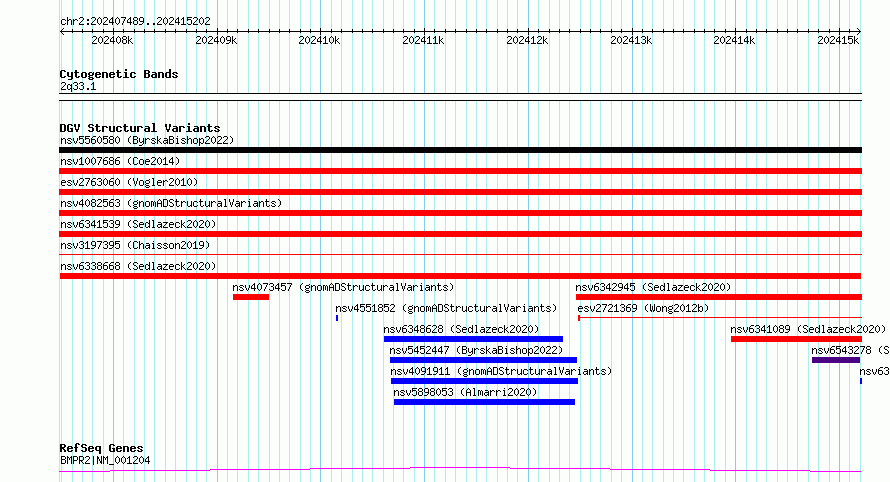
Task: Click the magenta BMPR2 gene line
Action: (x=460, y=470)
